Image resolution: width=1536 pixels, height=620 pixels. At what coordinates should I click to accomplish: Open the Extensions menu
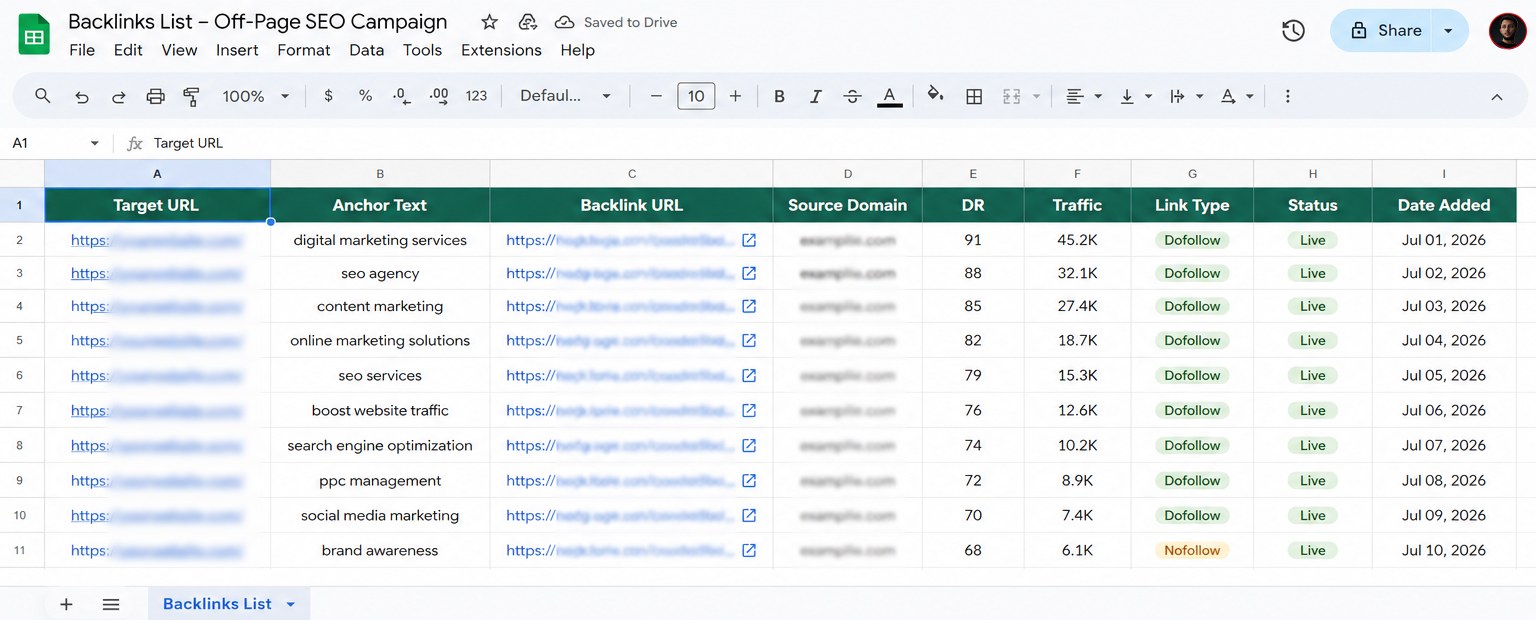pos(501,50)
